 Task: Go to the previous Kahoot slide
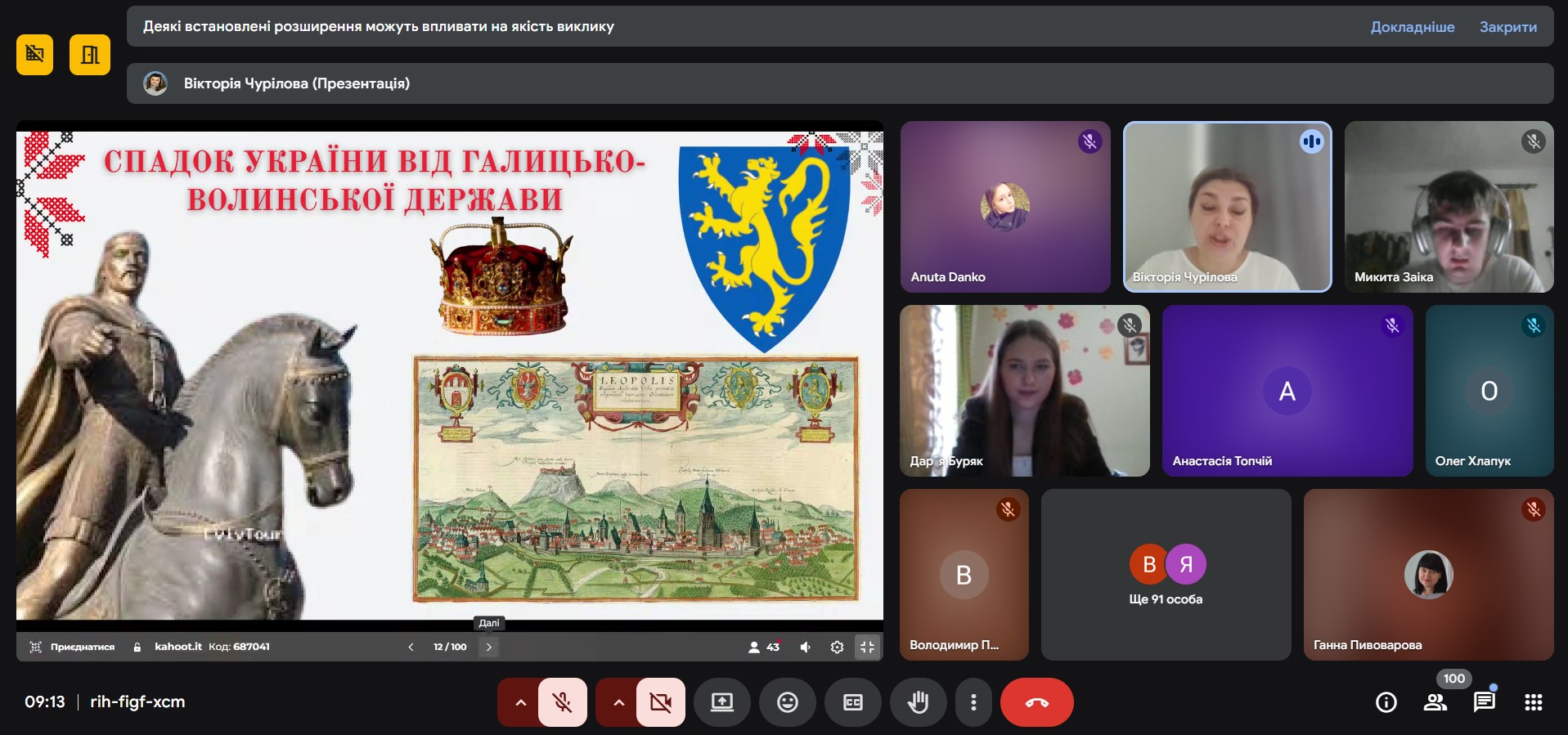(411, 647)
